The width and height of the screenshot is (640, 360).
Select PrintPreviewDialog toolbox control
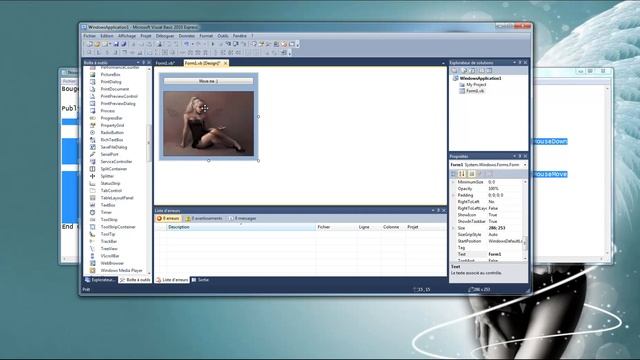(x=118, y=104)
